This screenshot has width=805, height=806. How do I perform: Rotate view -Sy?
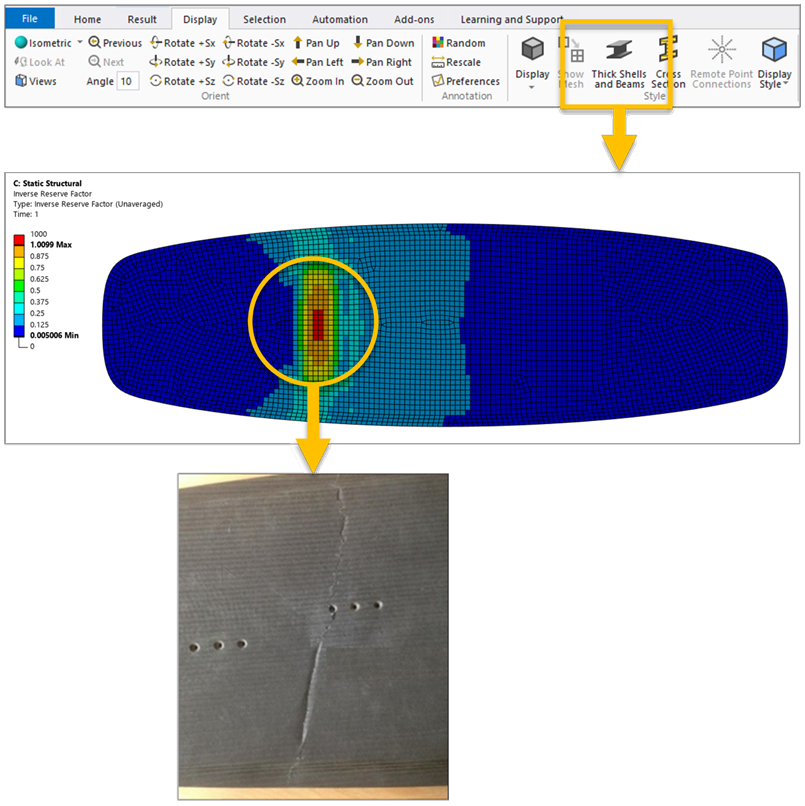254,62
